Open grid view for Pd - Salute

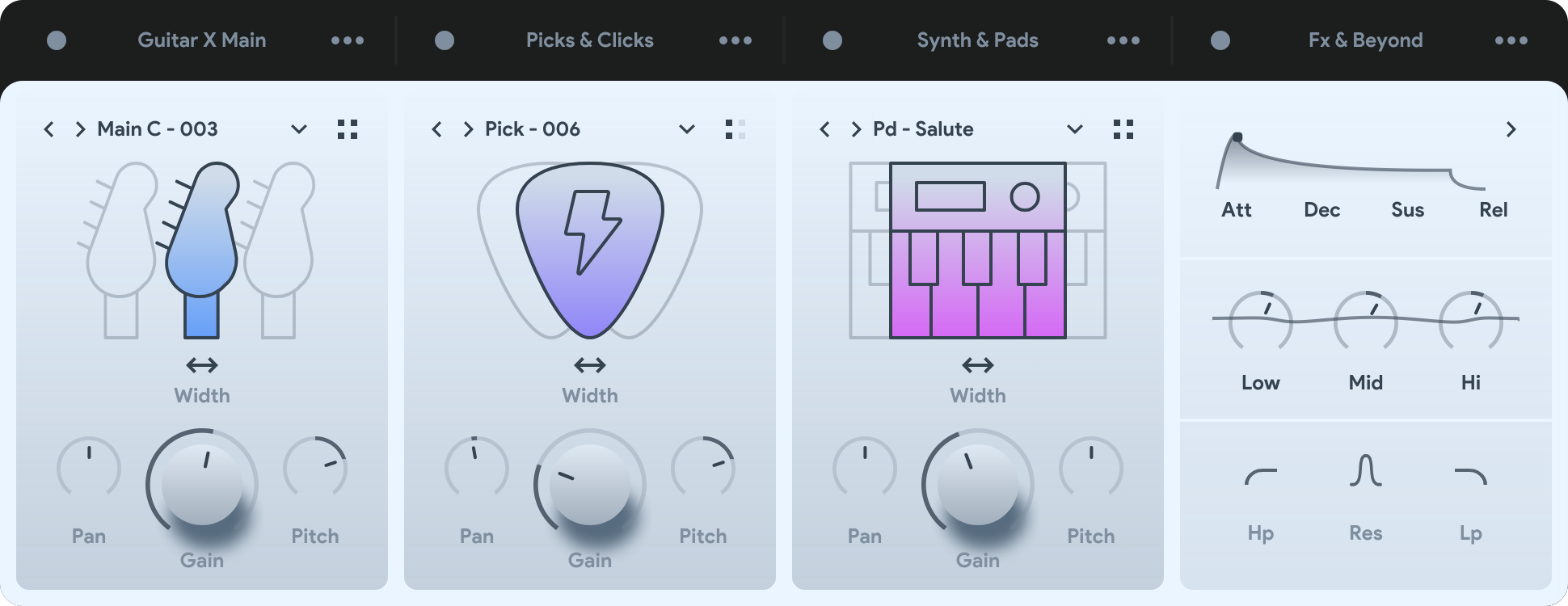click(1123, 129)
